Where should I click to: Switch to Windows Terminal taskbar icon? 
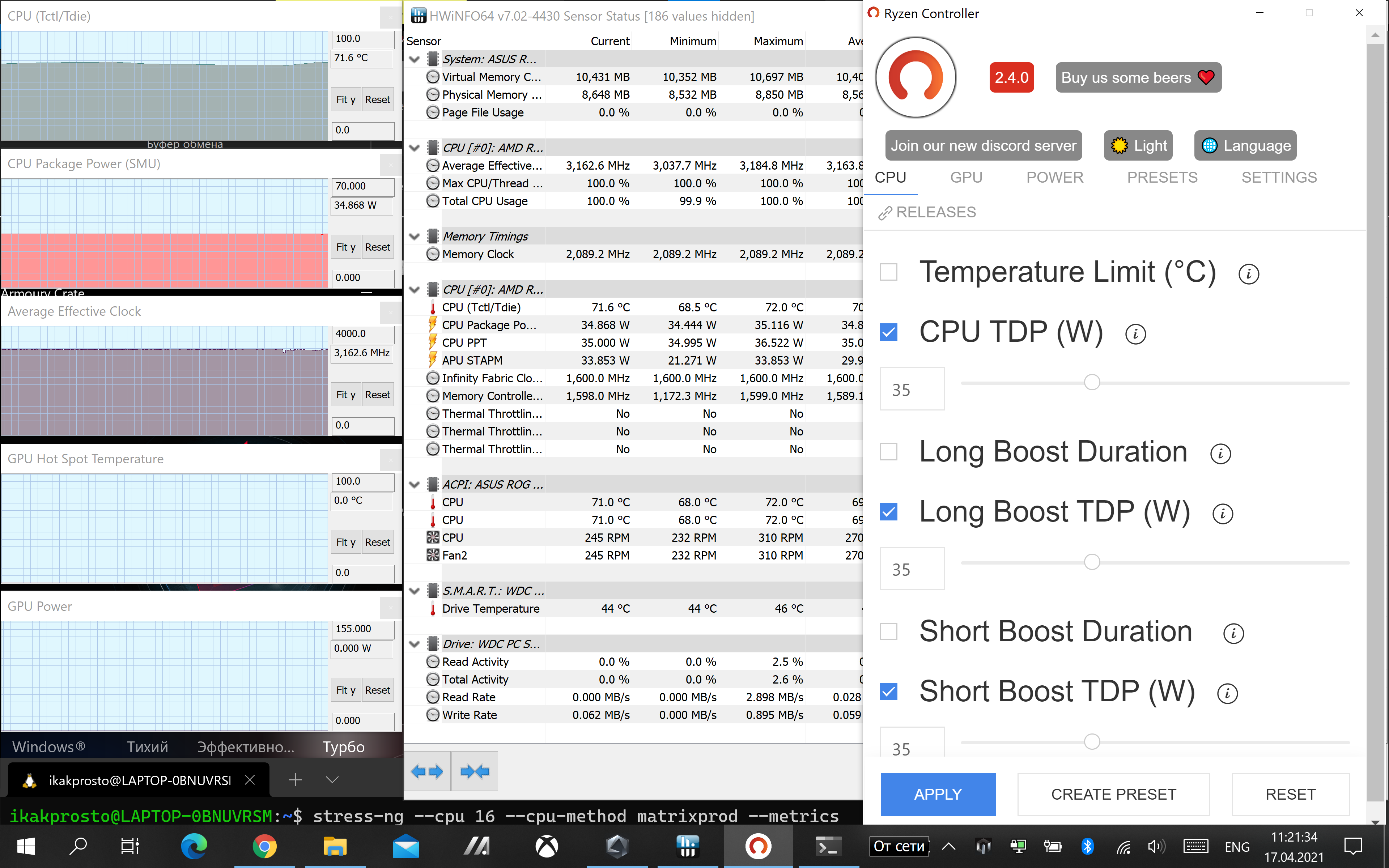pos(829,846)
